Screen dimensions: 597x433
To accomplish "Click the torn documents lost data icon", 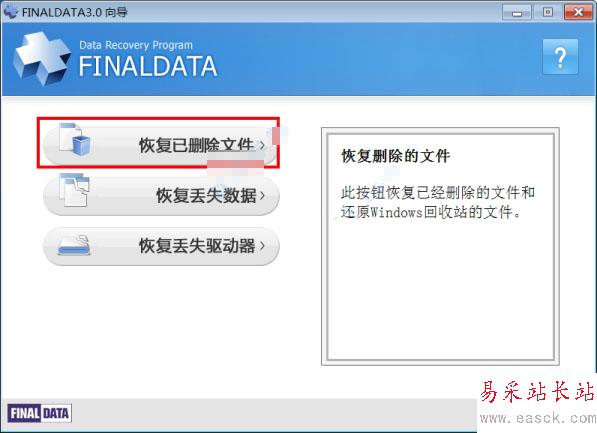I will coord(74,190).
